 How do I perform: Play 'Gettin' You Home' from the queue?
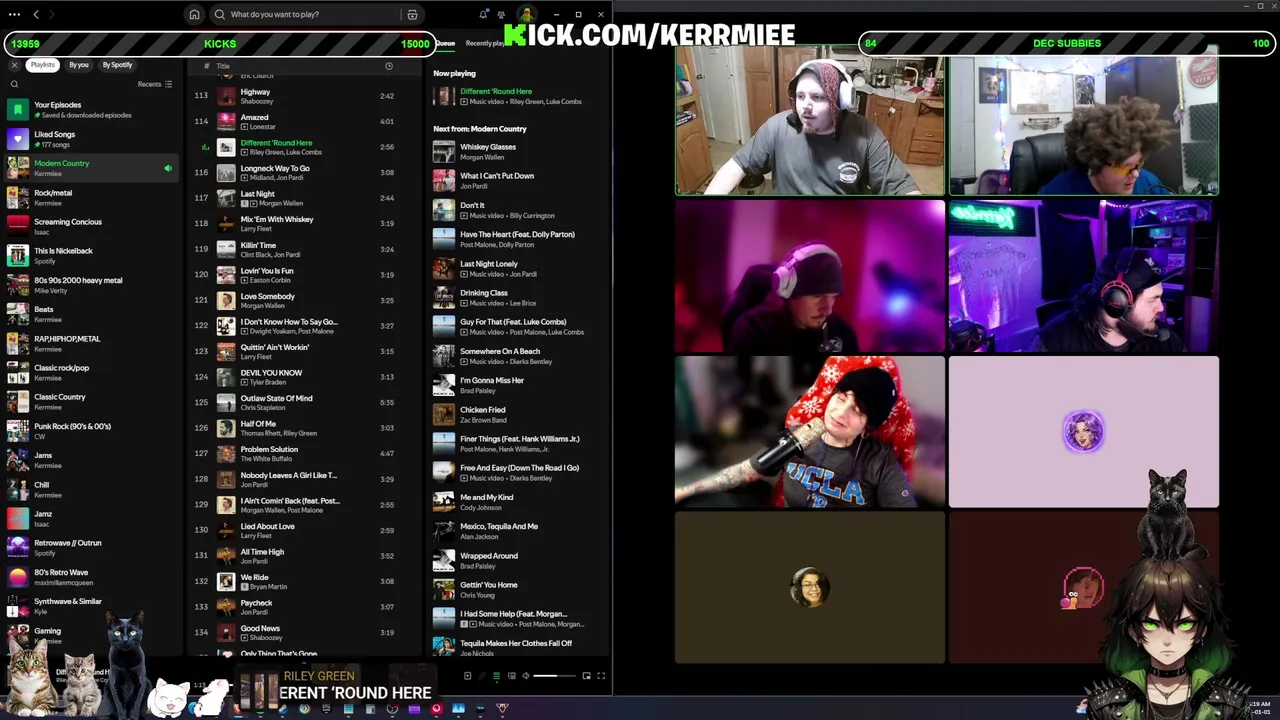click(515, 590)
